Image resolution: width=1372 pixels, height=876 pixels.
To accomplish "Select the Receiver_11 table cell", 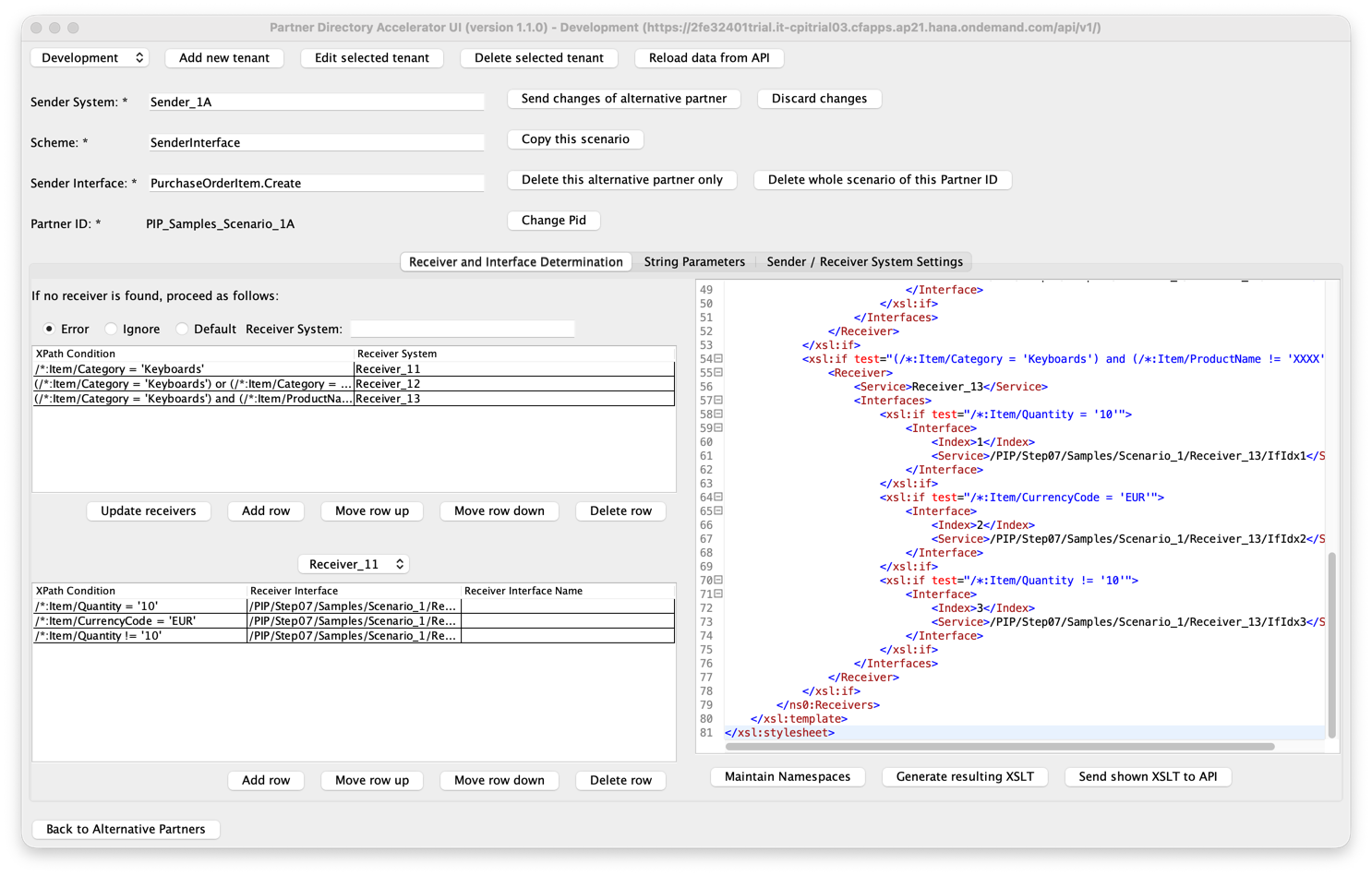I will point(514,369).
